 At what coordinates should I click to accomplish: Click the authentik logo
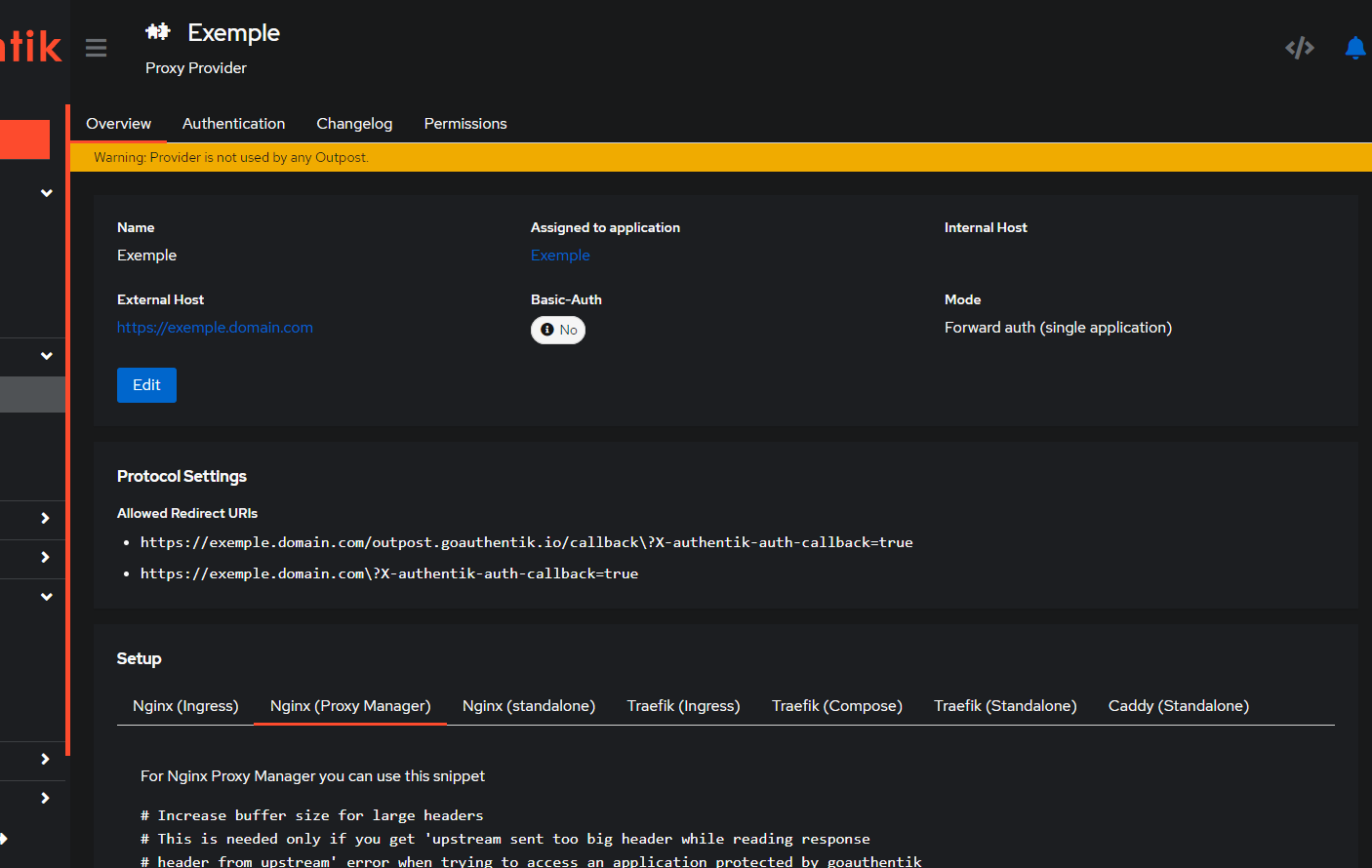(31, 46)
